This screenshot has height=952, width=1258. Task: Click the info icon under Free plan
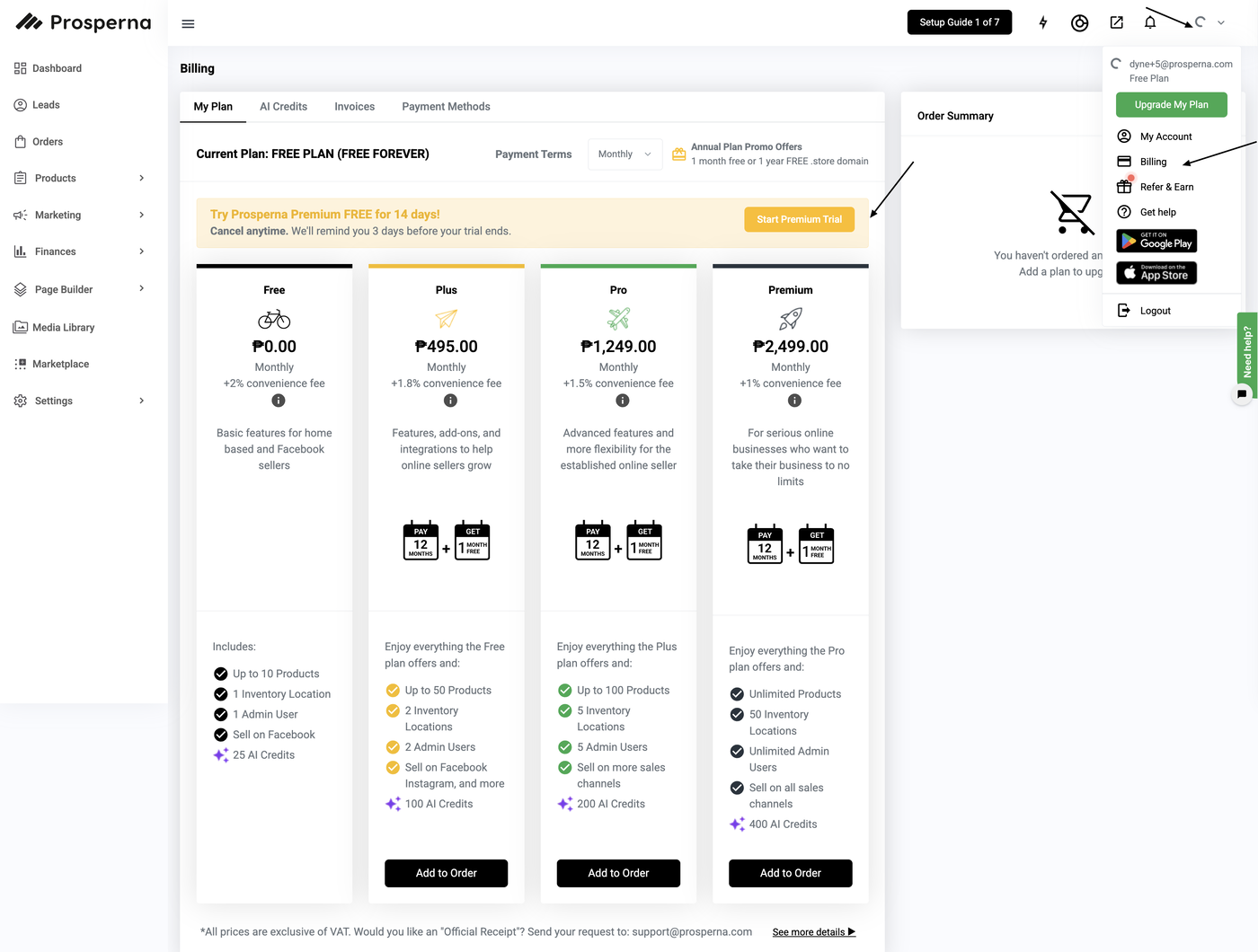point(279,401)
